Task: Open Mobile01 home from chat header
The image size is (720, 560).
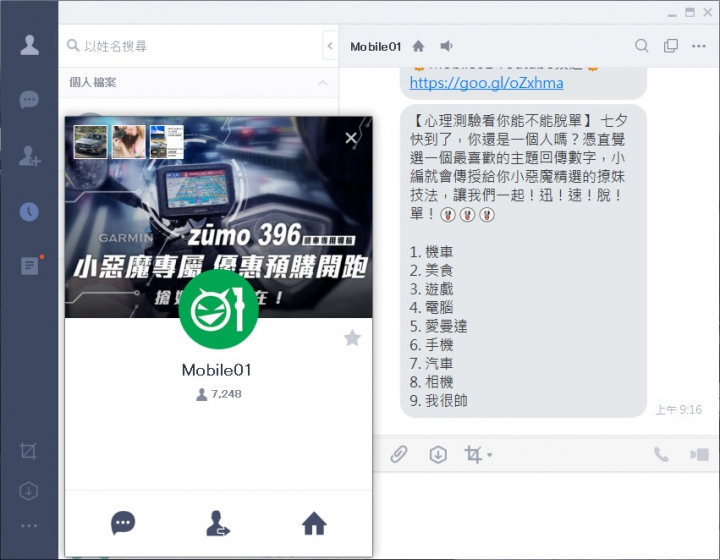Action: coord(418,46)
